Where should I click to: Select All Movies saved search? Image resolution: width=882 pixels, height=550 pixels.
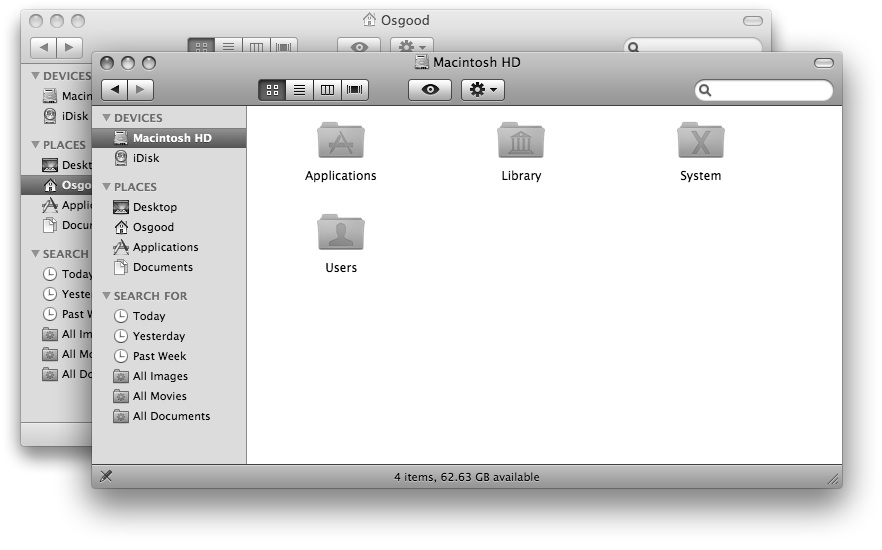tap(159, 396)
